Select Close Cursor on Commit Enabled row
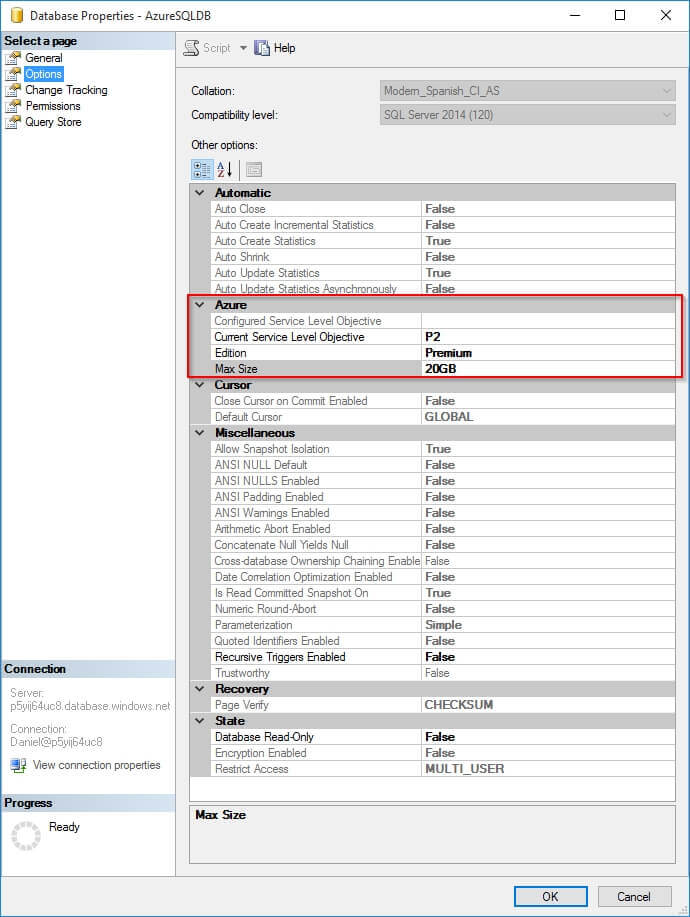690x917 pixels. (443, 401)
